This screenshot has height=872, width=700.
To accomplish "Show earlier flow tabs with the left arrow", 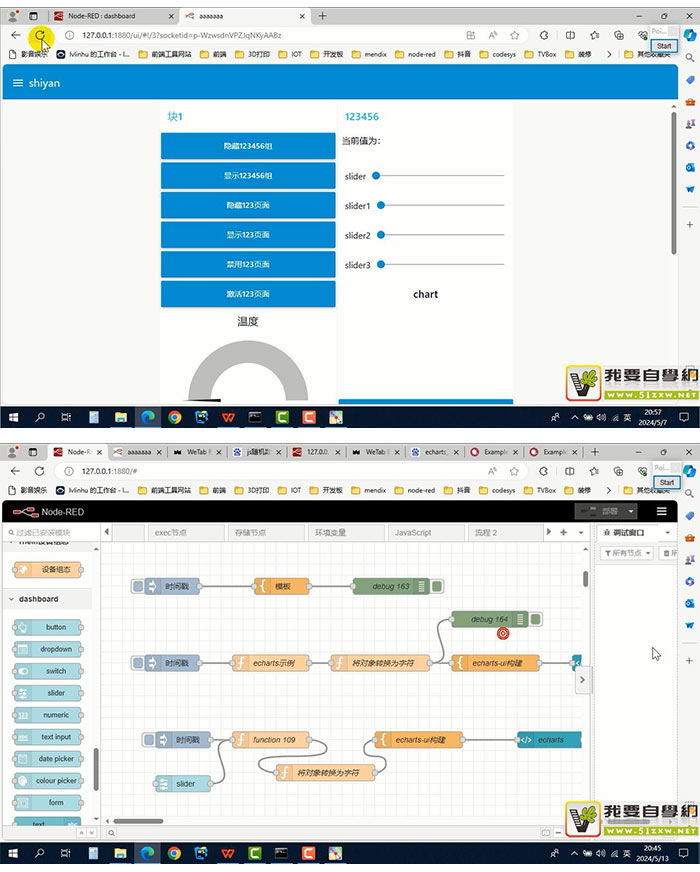I will 107,532.
